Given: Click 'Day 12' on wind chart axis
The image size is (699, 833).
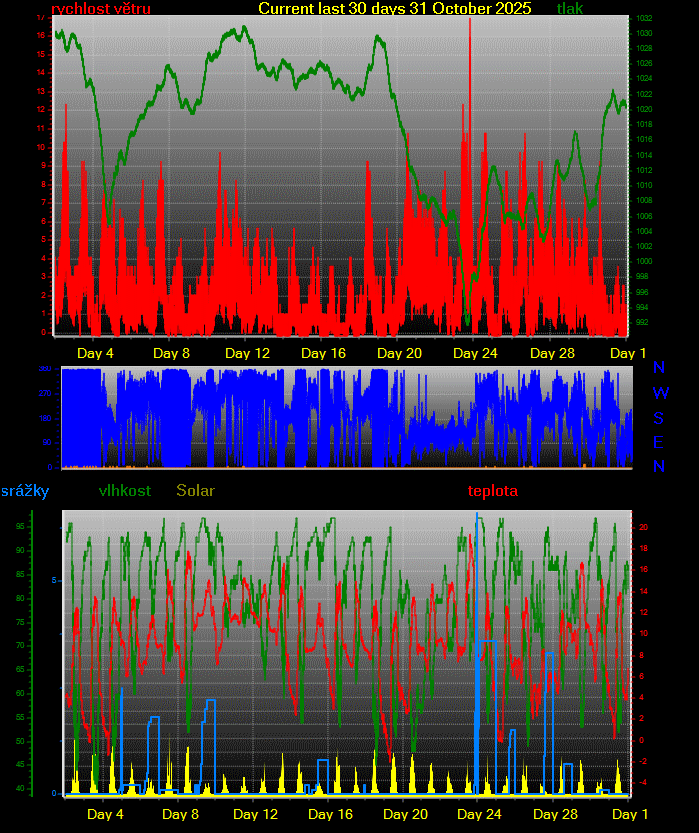Looking at the screenshot, I should (x=247, y=353).
